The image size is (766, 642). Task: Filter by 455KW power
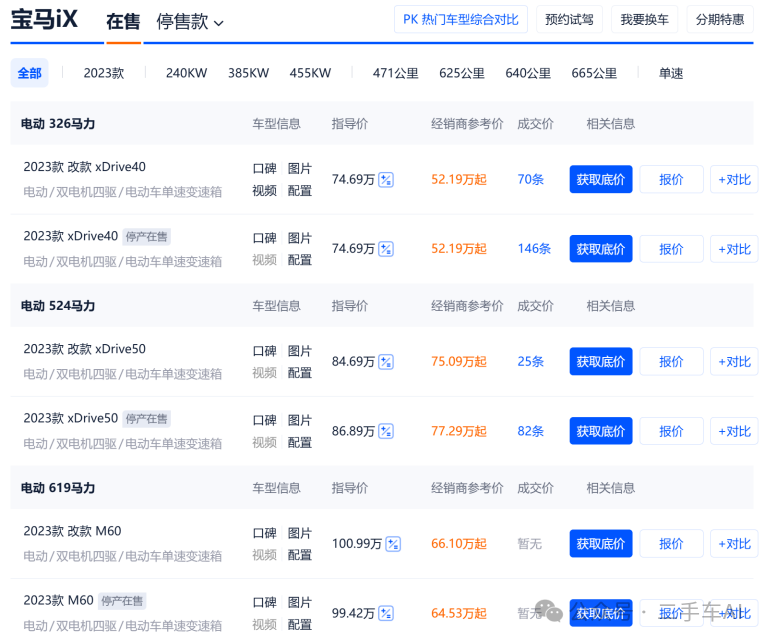tap(310, 73)
